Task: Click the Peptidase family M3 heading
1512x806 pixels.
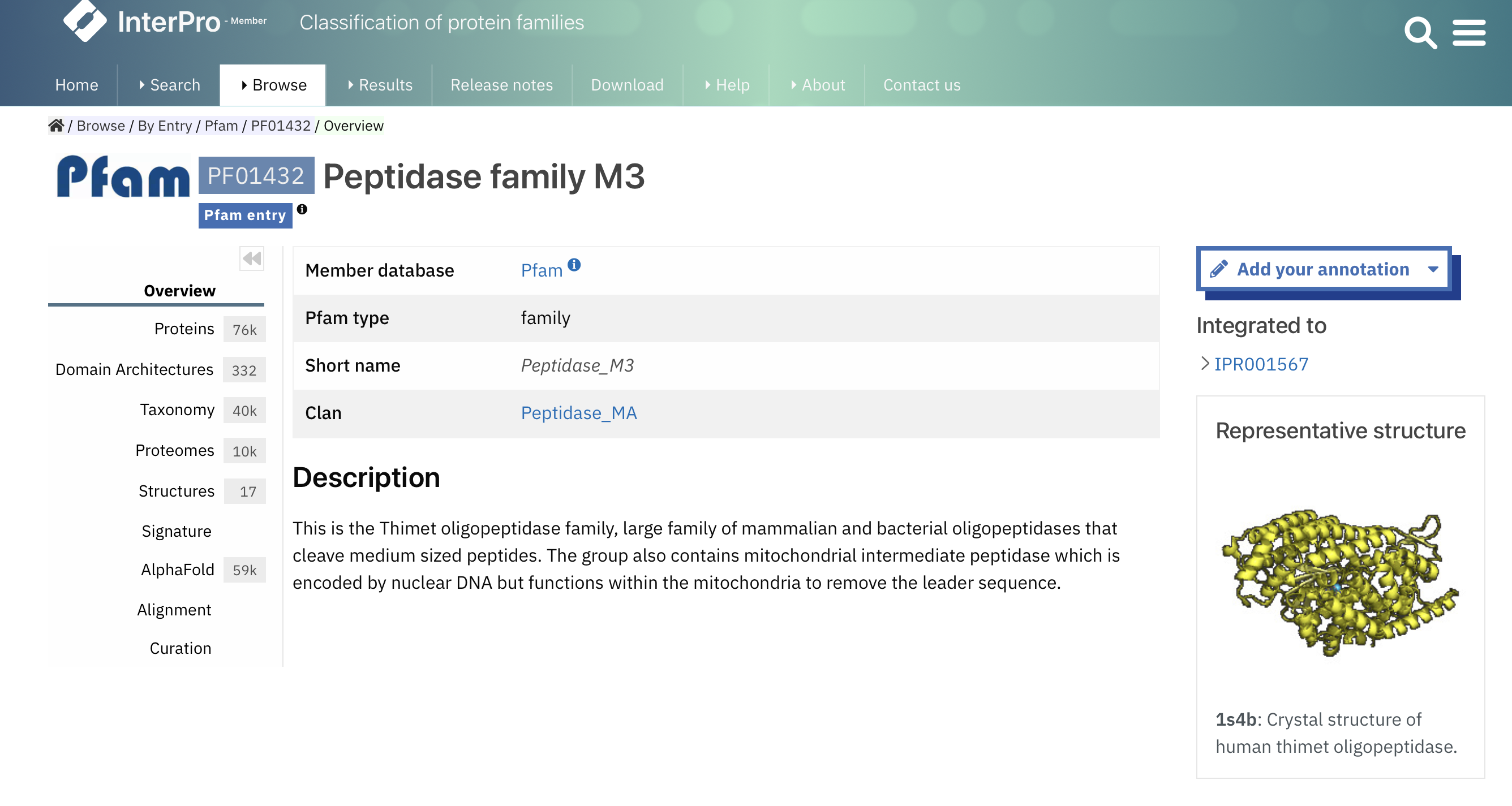Action: tap(484, 176)
